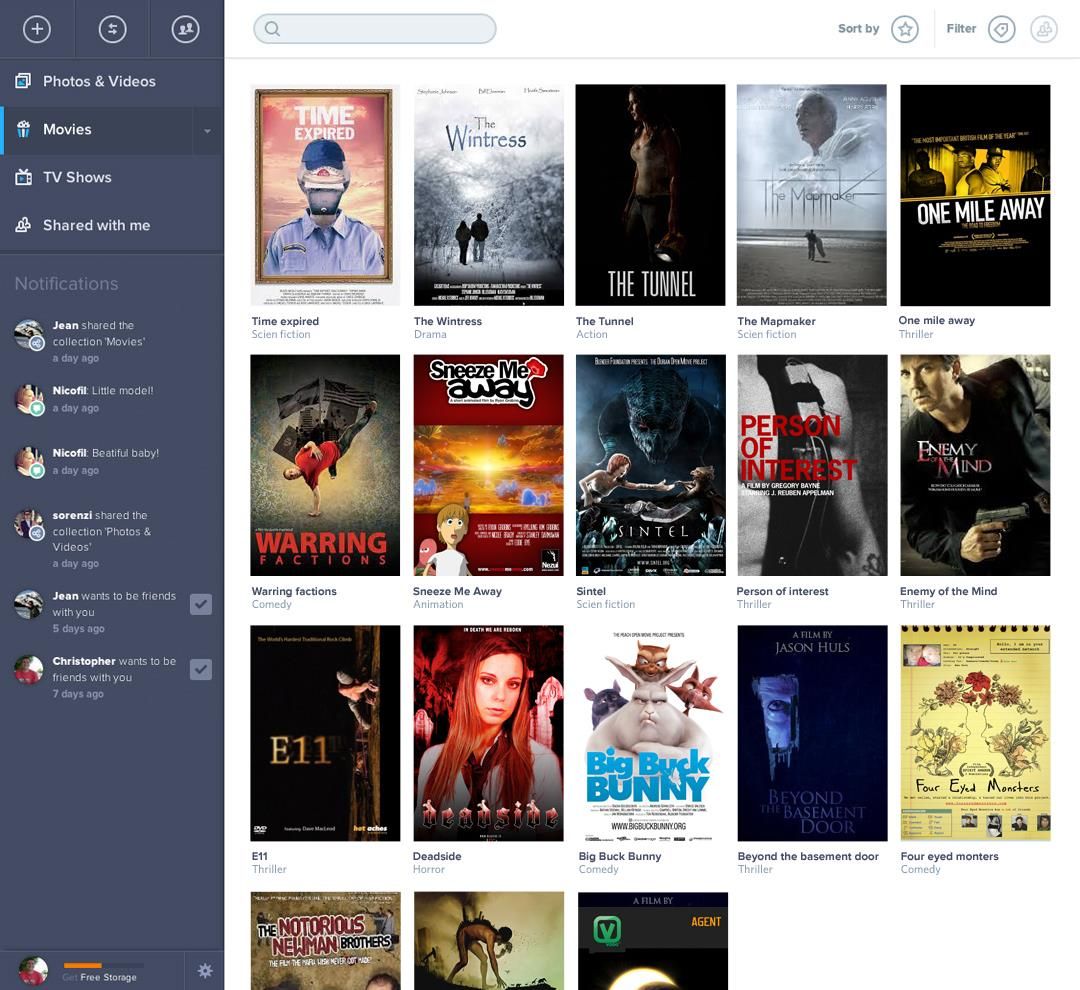This screenshot has width=1080, height=990.
Task: Click in the search input field
Action: coord(375,29)
